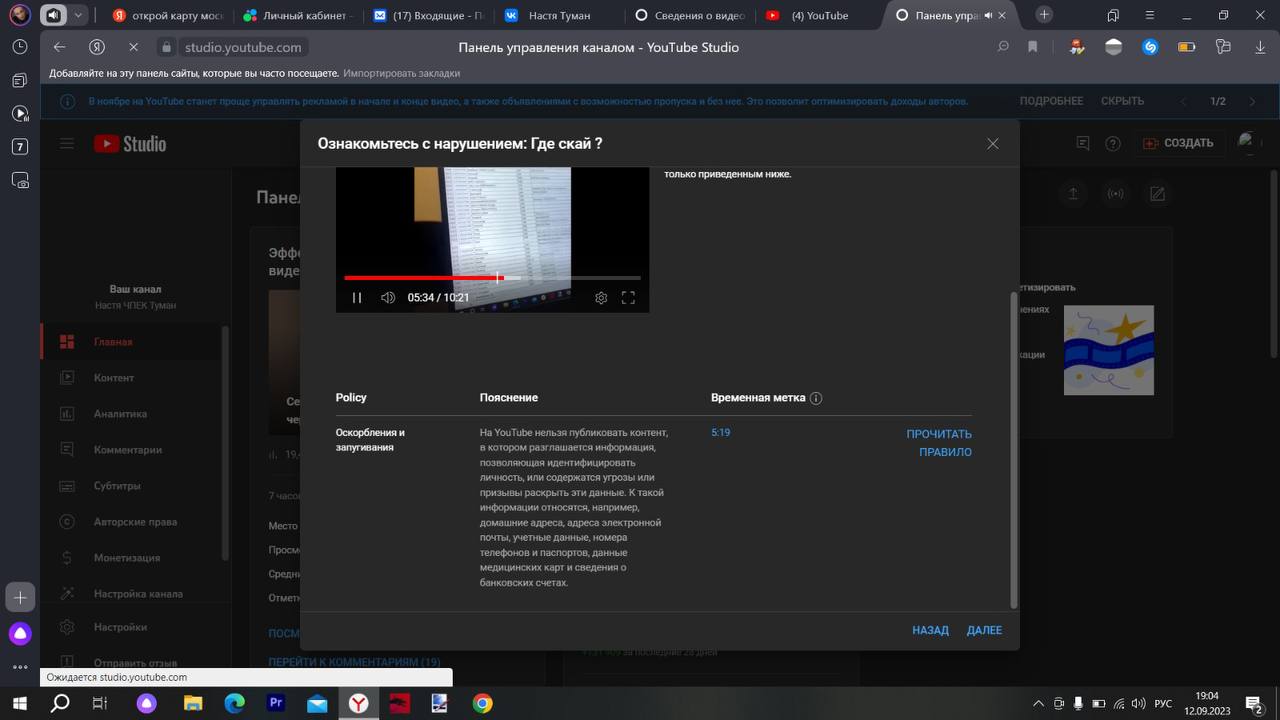Image resolution: width=1280 pixels, height=720 pixels.
Task: Go to next banner notification arrow
Action: point(1252,101)
